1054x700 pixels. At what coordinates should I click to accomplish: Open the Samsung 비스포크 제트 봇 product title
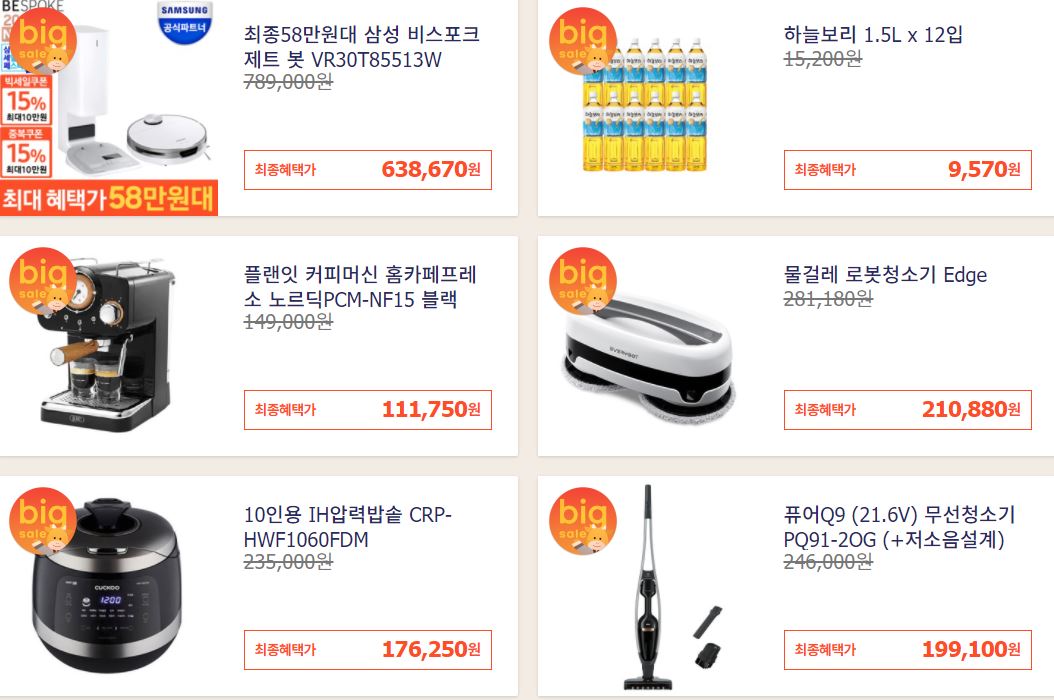pos(362,46)
